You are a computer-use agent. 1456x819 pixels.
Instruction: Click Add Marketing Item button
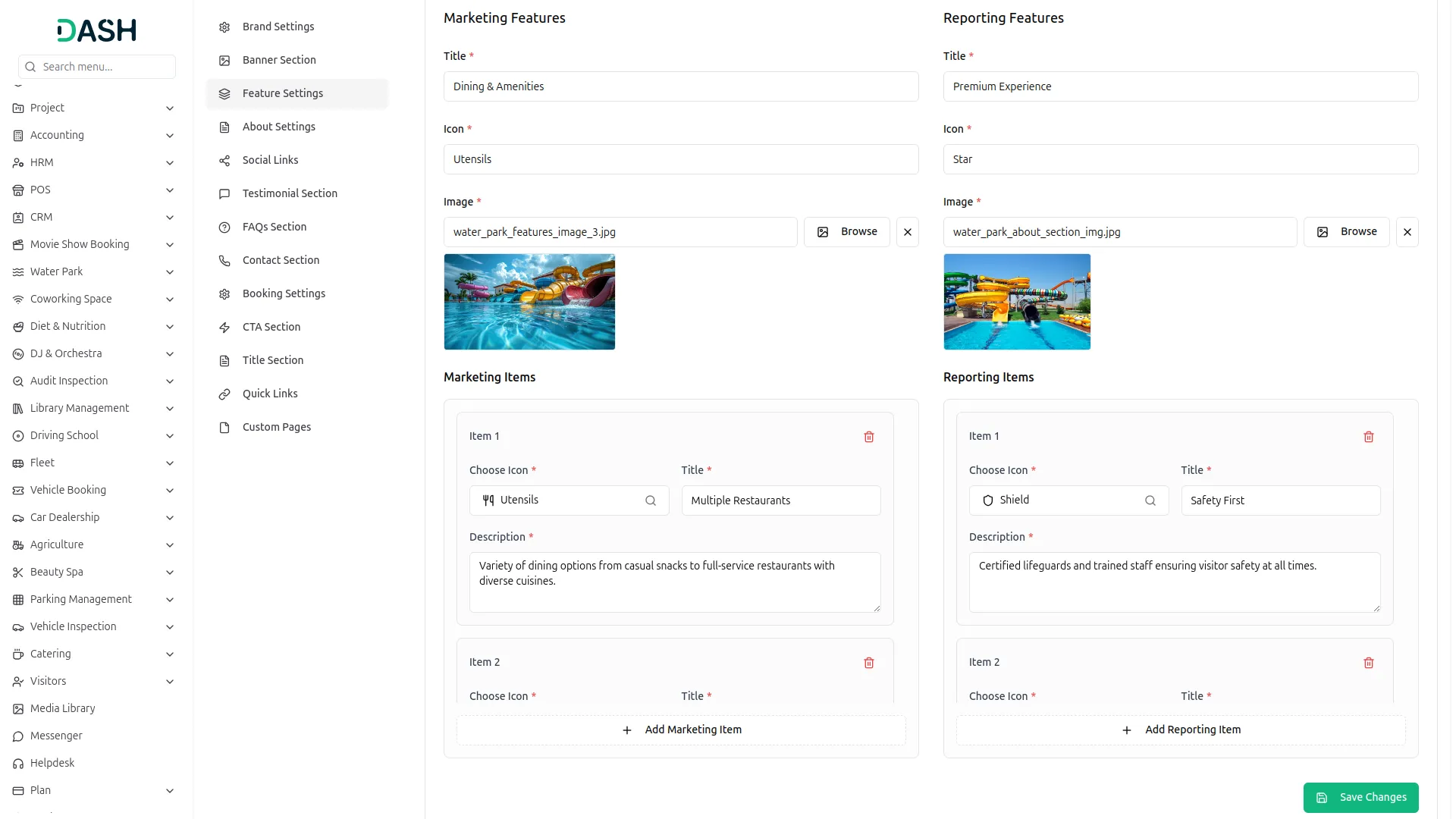681,730
